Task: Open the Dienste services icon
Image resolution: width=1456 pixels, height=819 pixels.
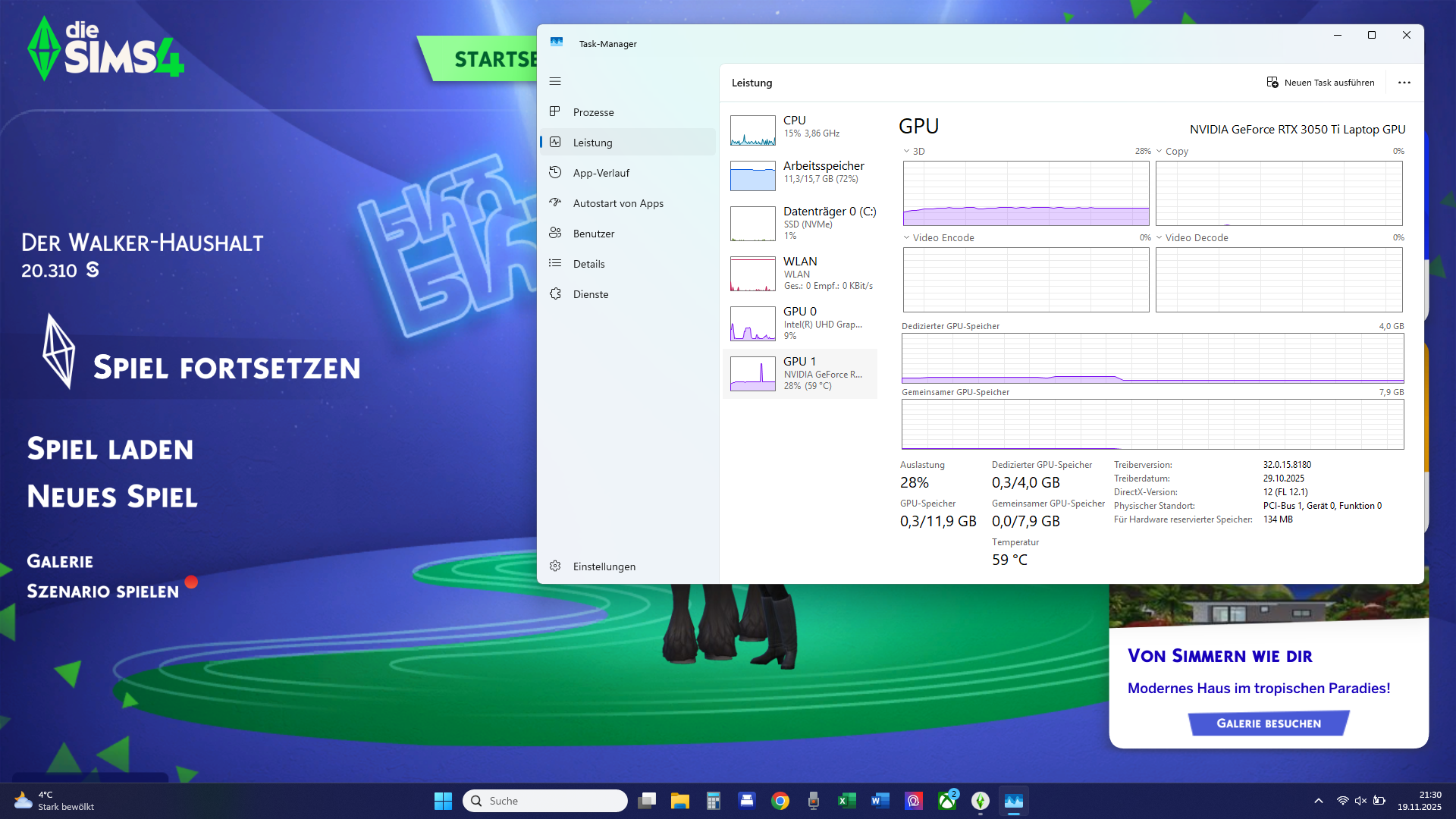Action: coord(555,293)
